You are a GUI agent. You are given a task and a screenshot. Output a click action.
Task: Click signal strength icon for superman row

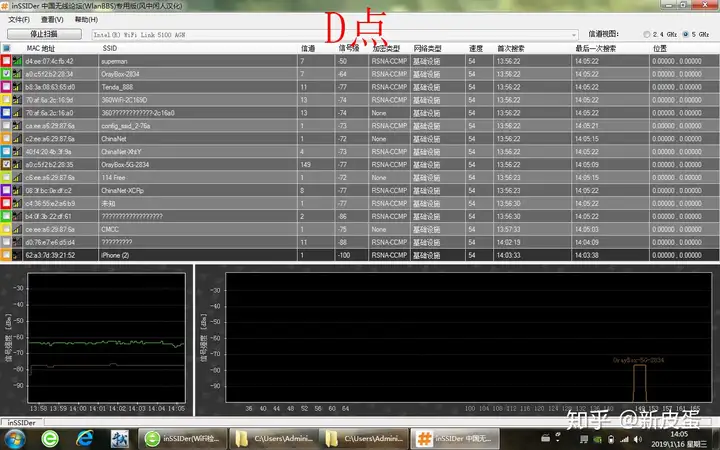[17, 61]
